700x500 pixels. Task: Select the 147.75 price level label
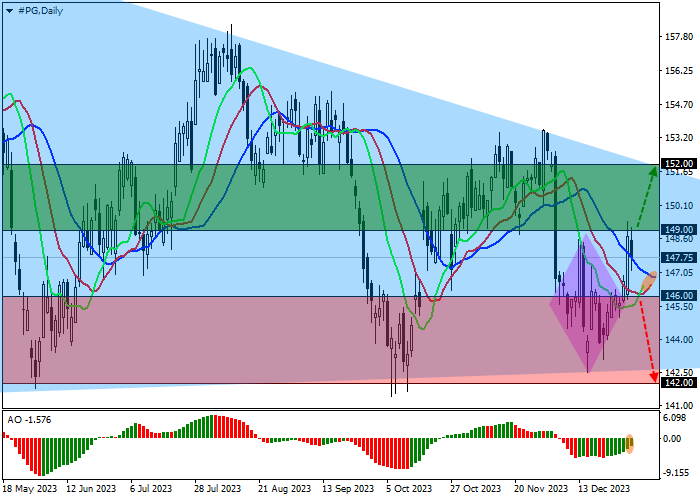point(678,258)
